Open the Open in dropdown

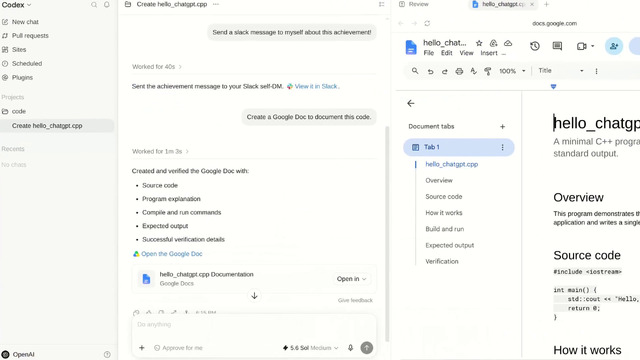point(351,279)
